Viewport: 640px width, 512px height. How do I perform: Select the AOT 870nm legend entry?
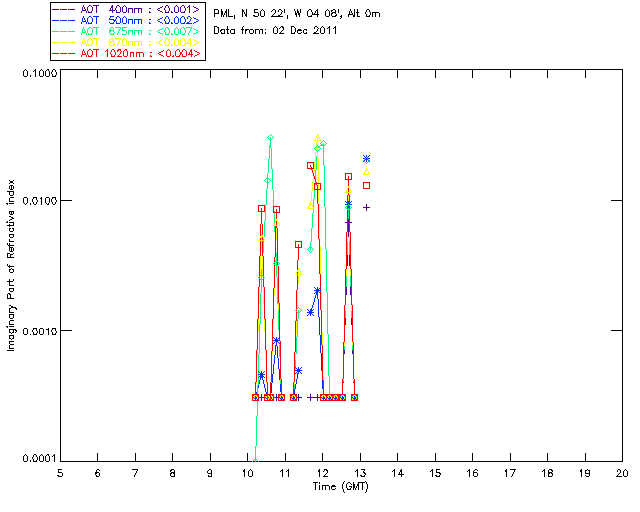tap(128, 42)
